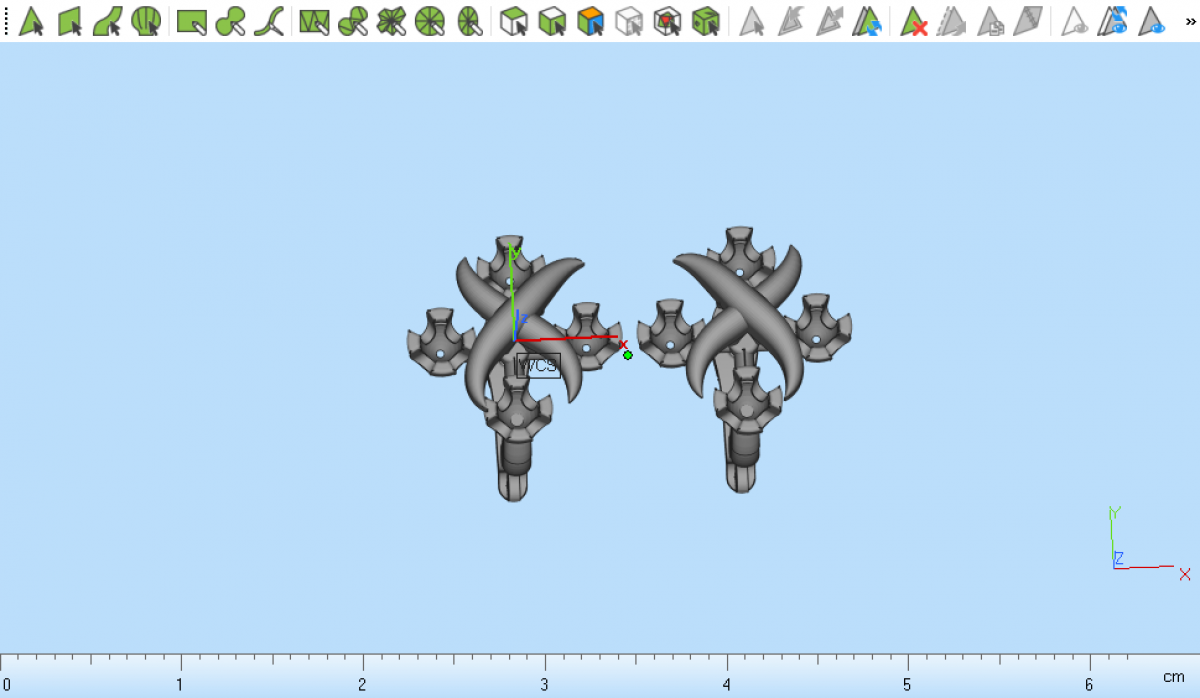
Task: Click the gray wireframe cube icon
Action: click(629, 20)
